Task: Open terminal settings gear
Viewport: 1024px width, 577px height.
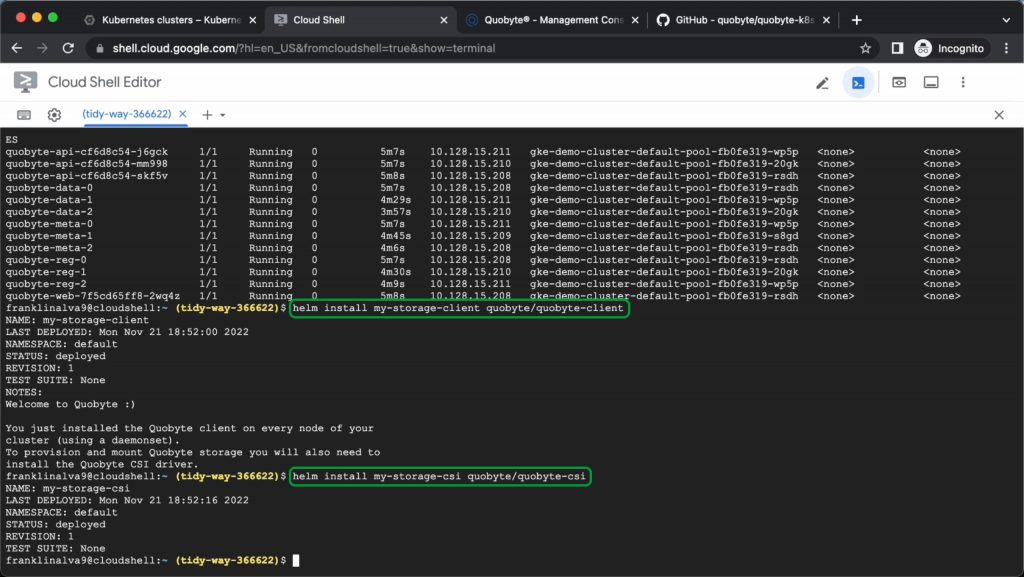Action: [x=54, y=115]
